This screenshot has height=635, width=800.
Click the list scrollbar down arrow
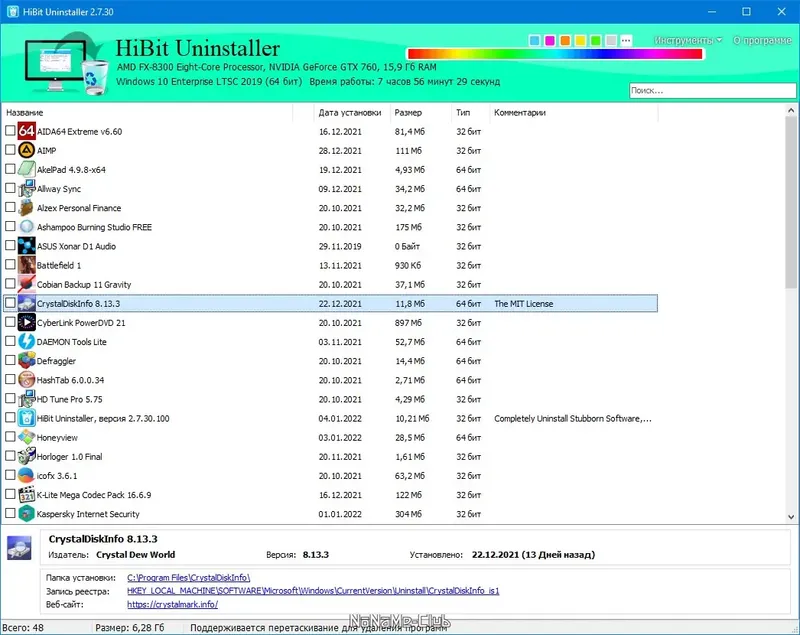791,517
